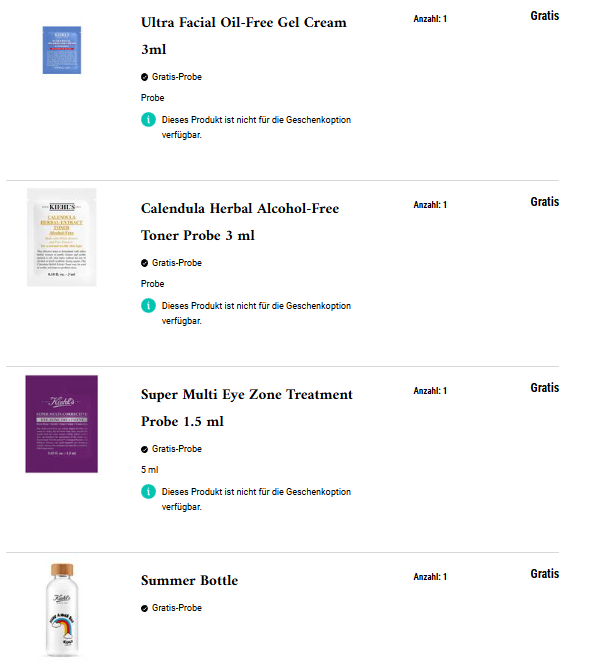
Task: Click the teal info icon under Calendula Toner
Action: pyautogui.click(x=148, y=306)
